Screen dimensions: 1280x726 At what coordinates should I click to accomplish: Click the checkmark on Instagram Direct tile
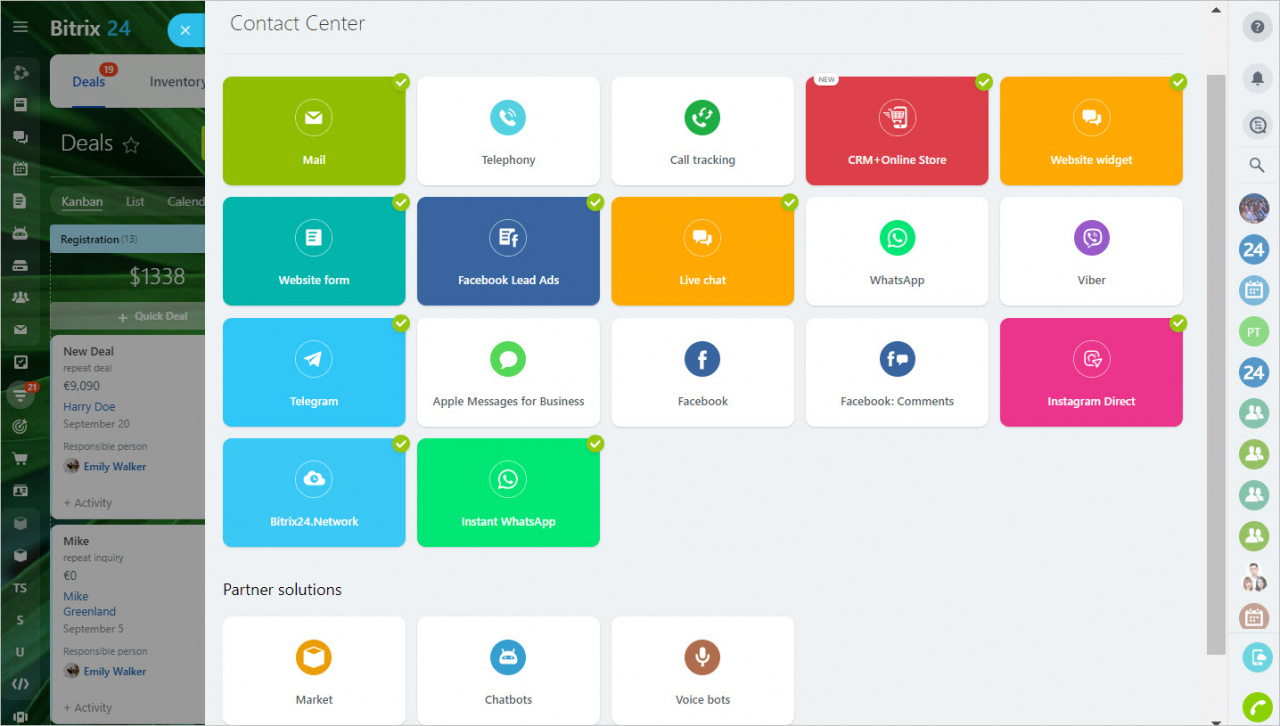1178,323
